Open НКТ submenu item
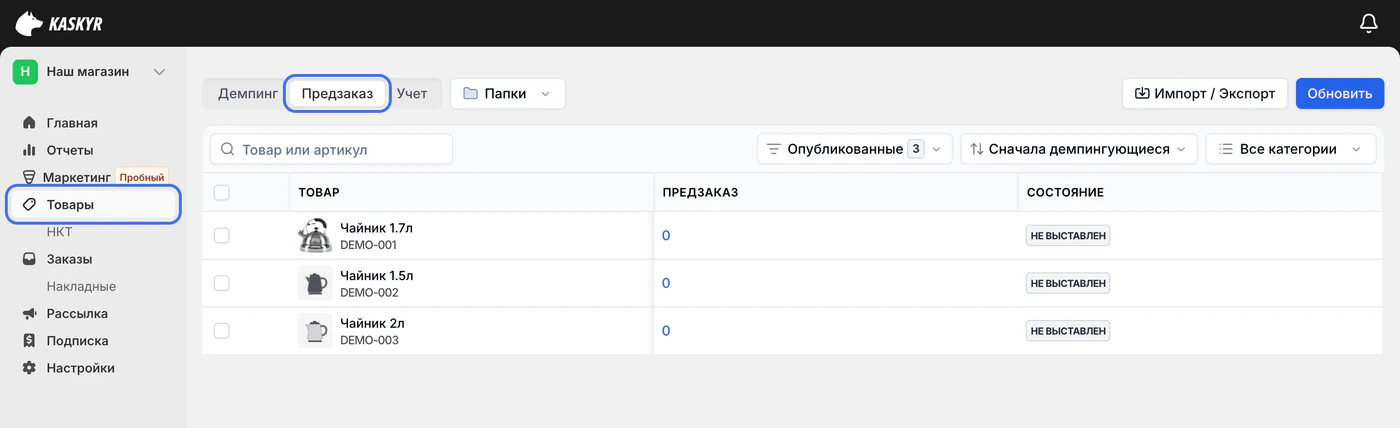 click(x=60, y=232)
